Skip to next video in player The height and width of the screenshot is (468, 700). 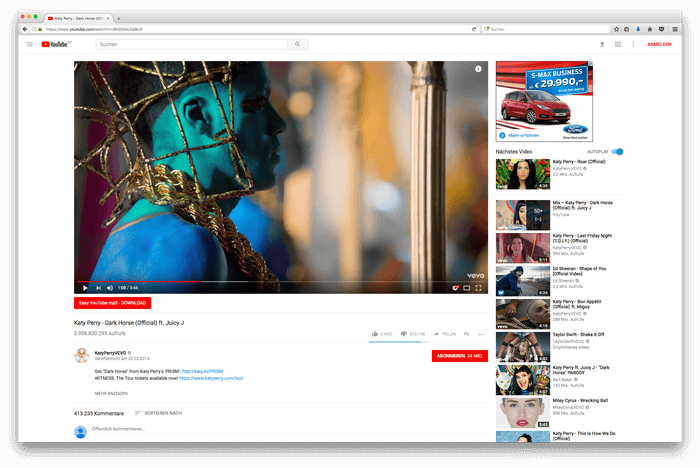(98, 288)
